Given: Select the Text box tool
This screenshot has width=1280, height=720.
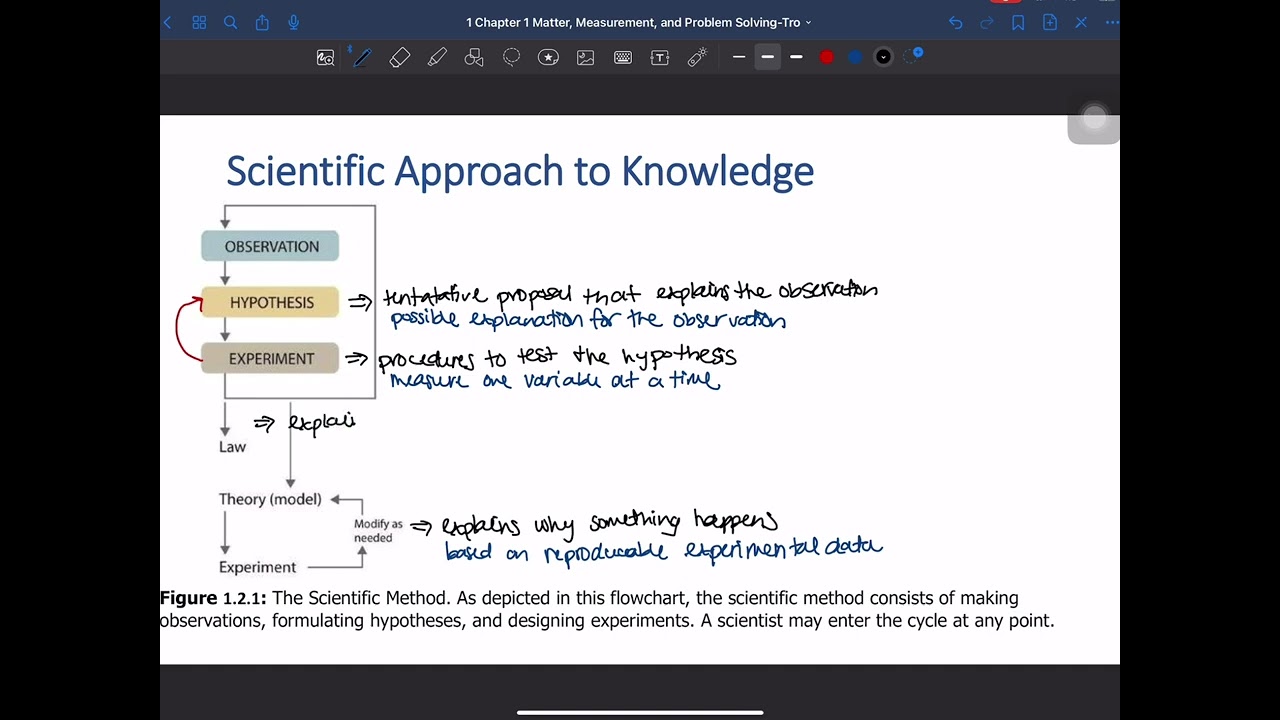Looking at the screenshot, I should [660, 58].
